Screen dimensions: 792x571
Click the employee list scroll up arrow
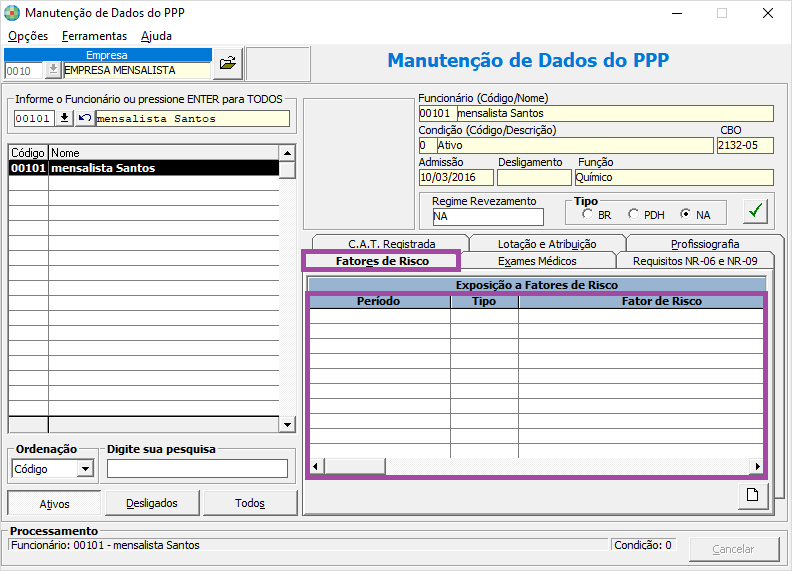tap(287, 153)
